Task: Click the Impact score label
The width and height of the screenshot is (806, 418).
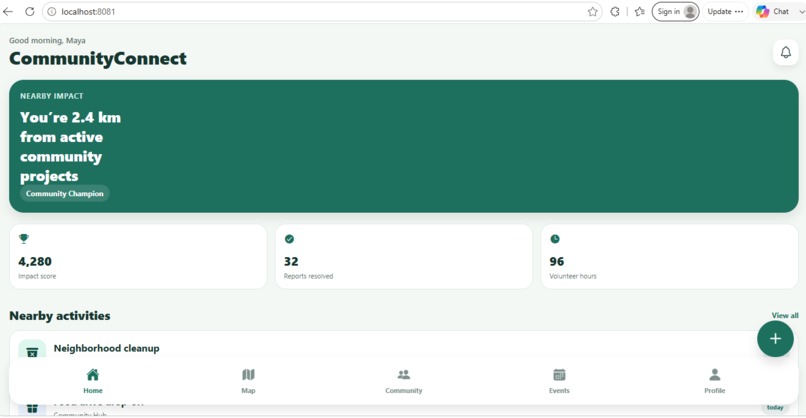Action: click(37, 276)
